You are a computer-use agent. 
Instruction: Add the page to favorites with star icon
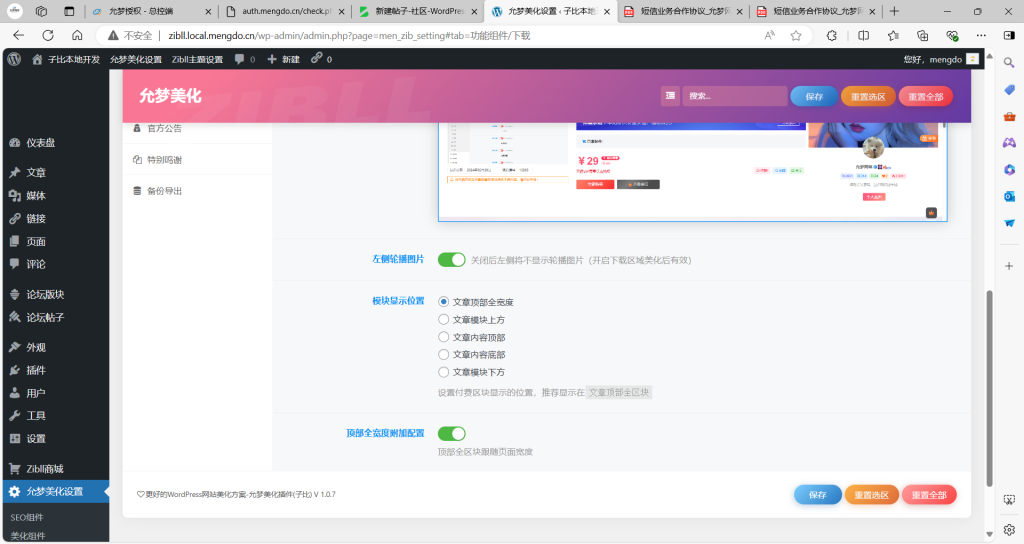click(x=796, y=34)
